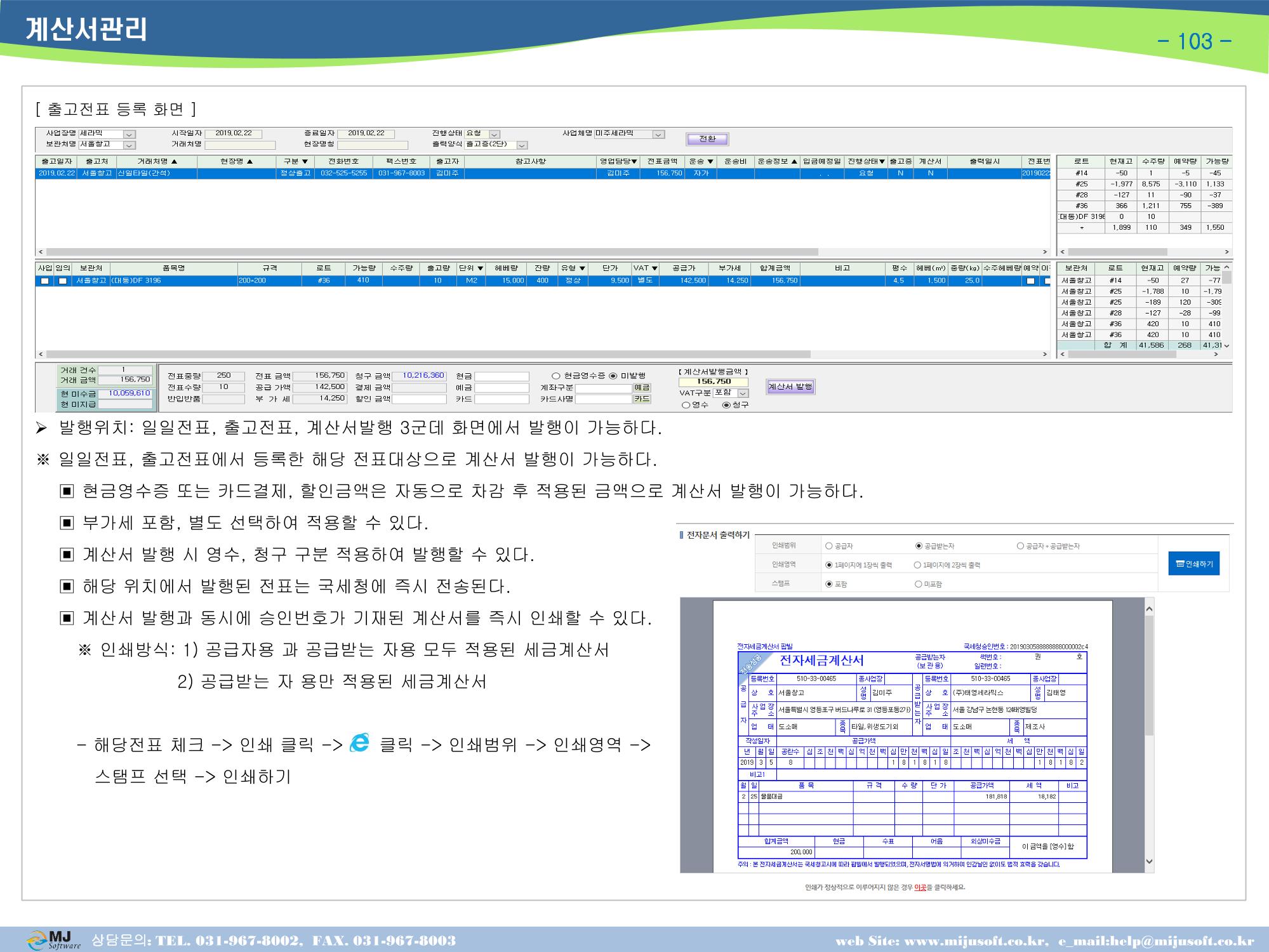The width and height of the screenshot is (1269, 952).
Task: Click 전표금액 column header
Action: pos(662,161)
